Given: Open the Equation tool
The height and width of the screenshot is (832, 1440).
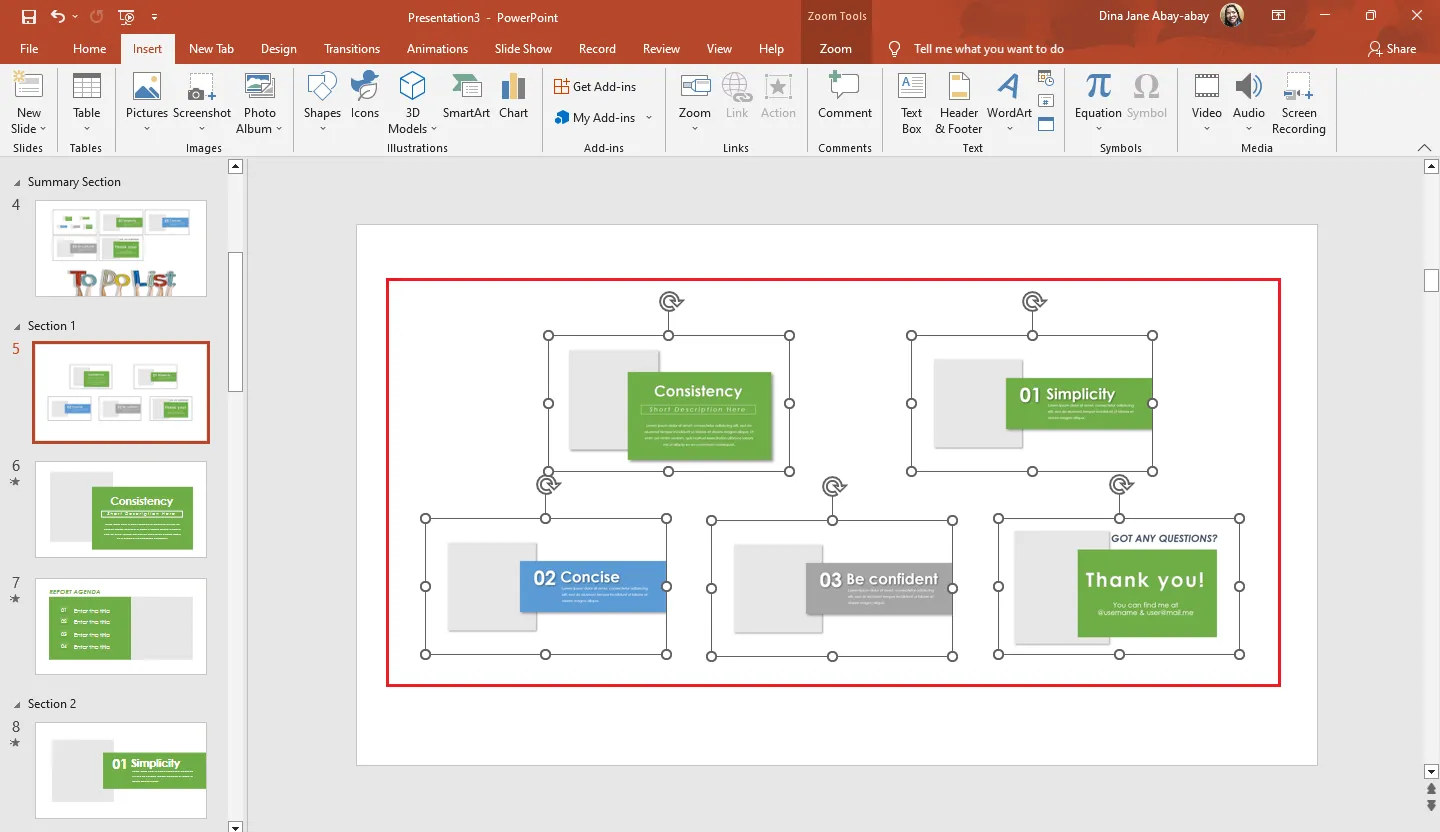Looking at the screenshot, I should pos(1098,98).
